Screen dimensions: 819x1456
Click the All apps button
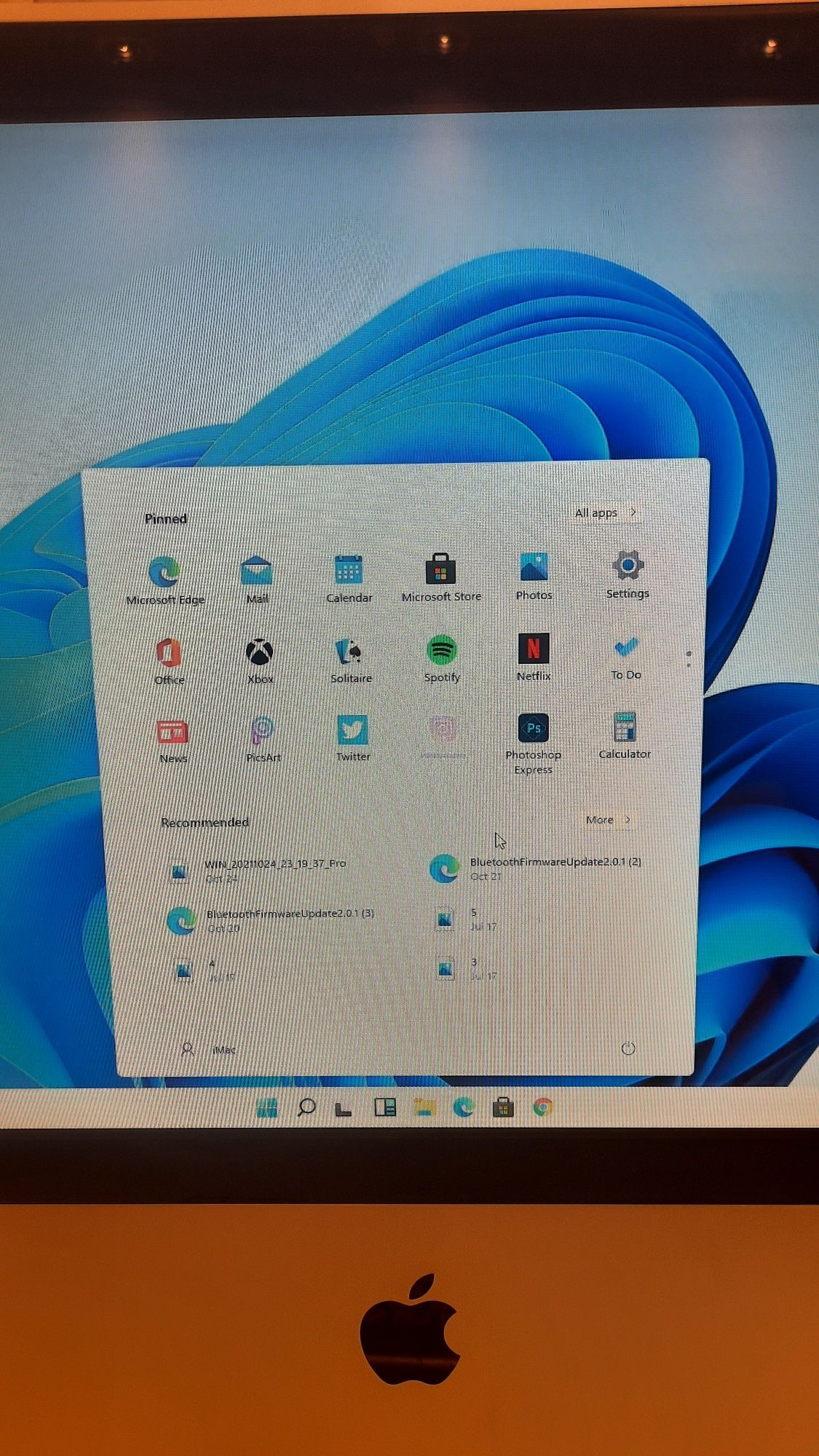606,513
